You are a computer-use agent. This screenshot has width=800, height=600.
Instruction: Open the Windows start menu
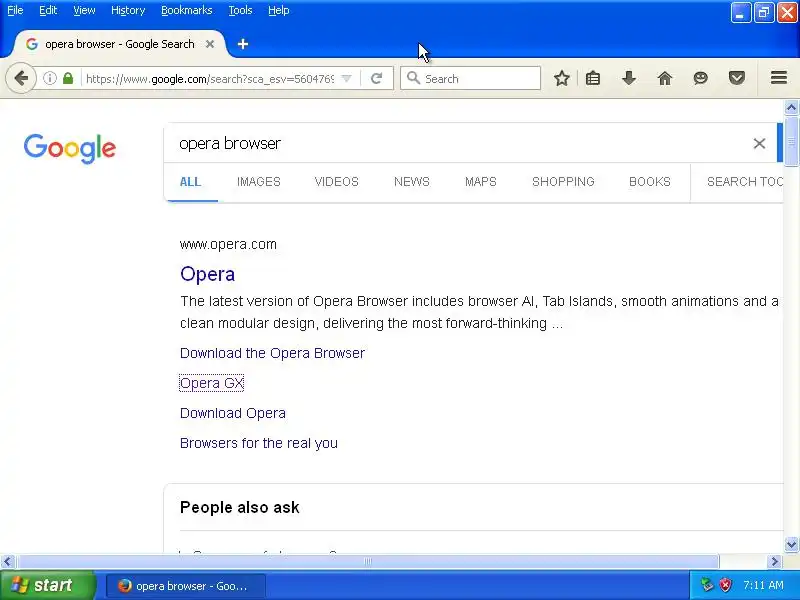(x=47, y=585)
